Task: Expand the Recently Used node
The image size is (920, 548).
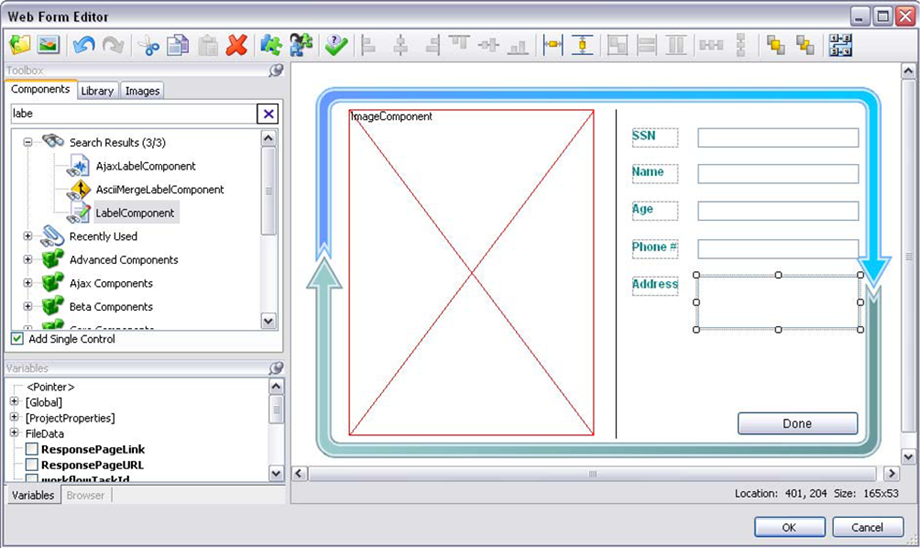Action: tap(28, 236)
